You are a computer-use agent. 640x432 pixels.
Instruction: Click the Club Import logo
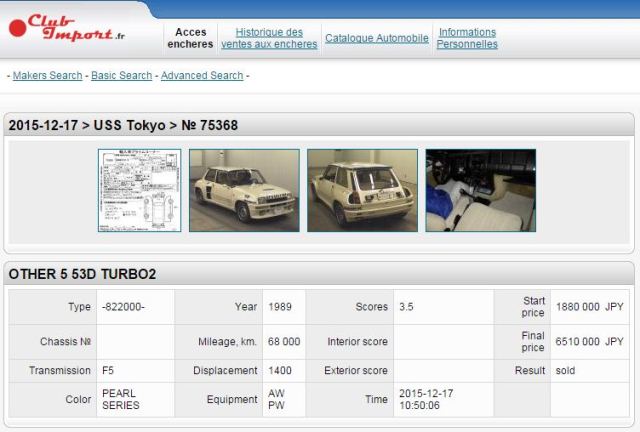(70, 27)
